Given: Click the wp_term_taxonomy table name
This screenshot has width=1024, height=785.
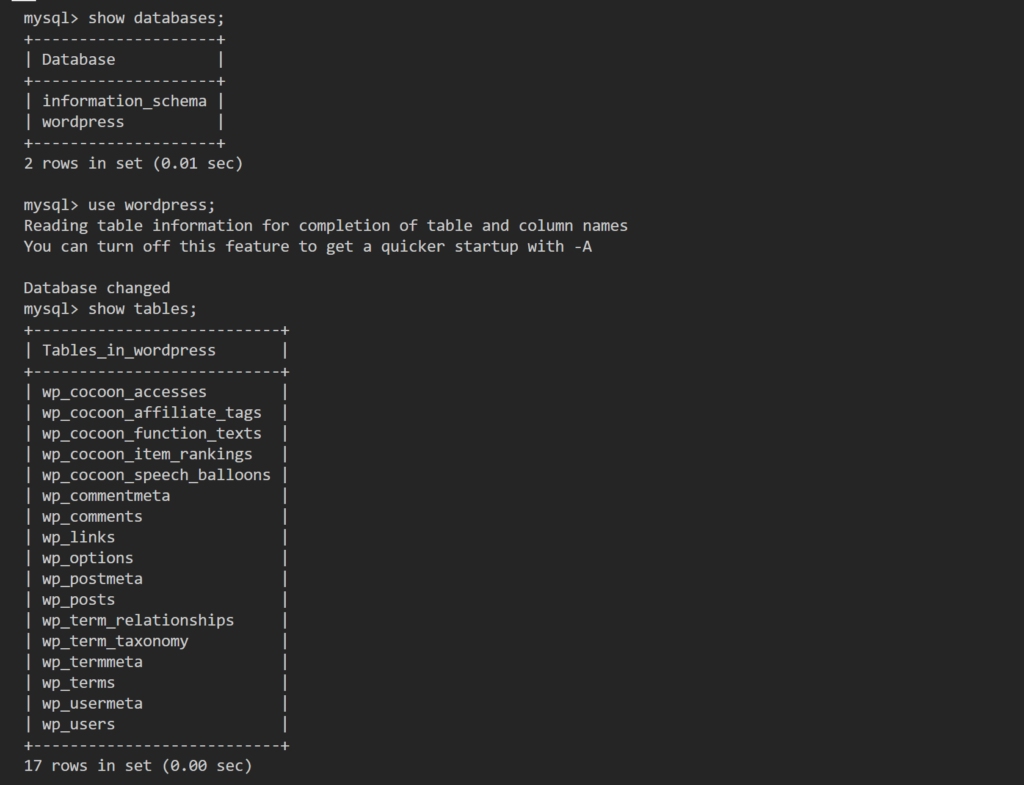Looking at the screenshot, I should 115,641.
